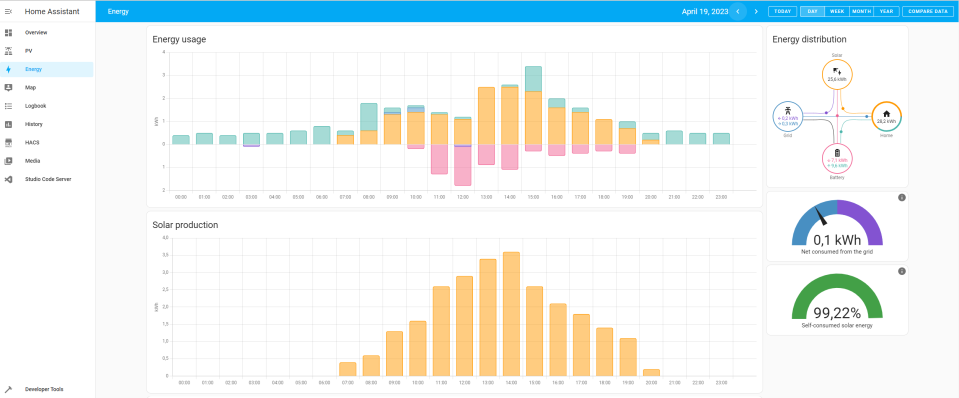Open the Overview dashboard icon

click(9, 32)
